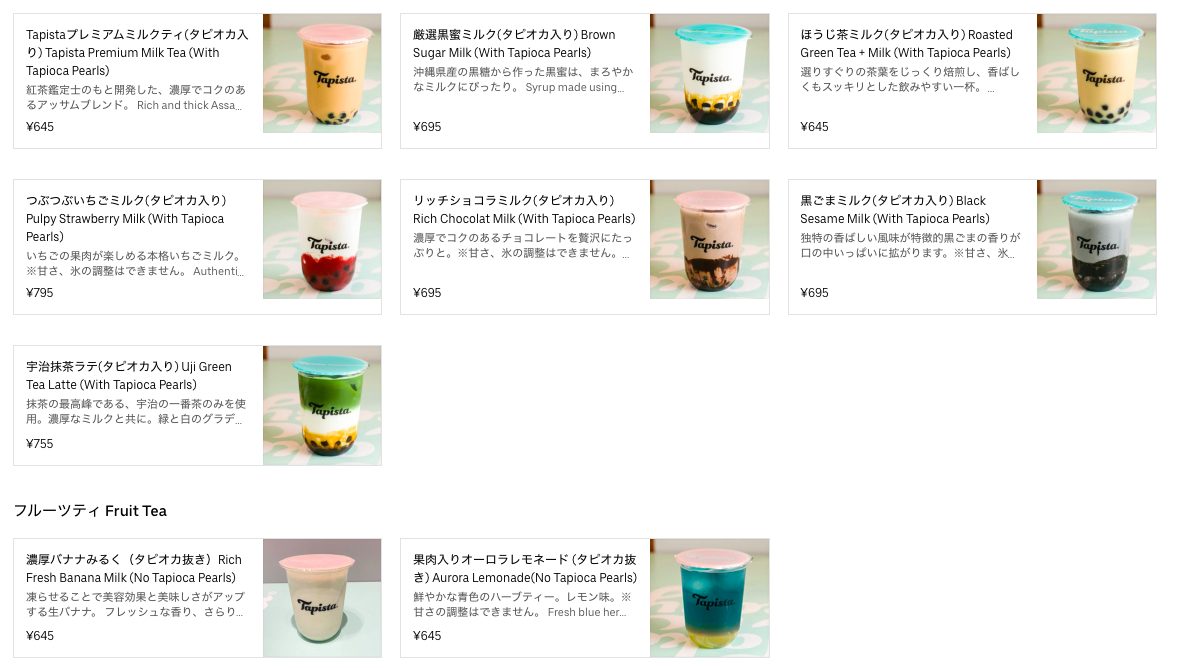Click the Black Sesame Milk drink image
Viewport: 1178px width, 668px height.
click(1096, 240)
